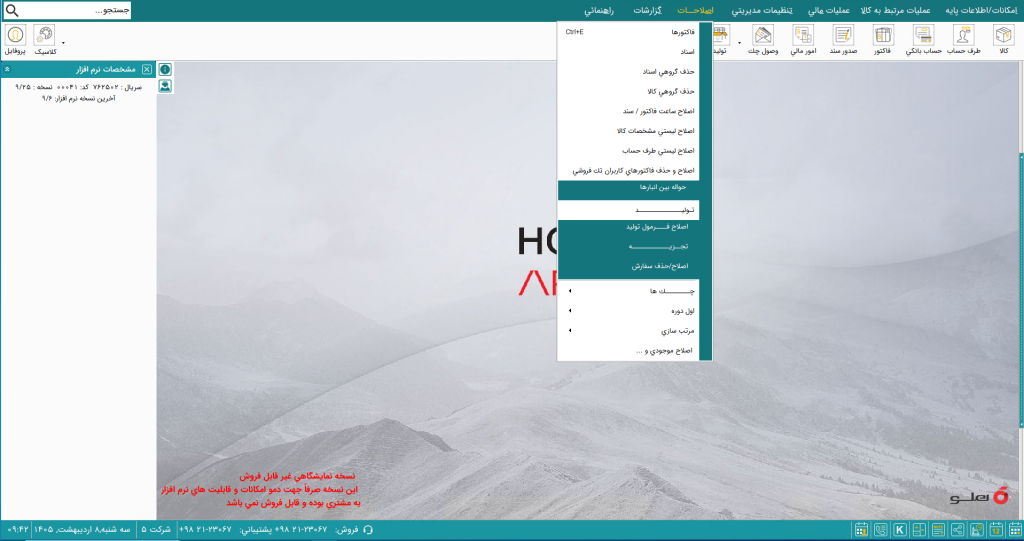Click the info icon beside side panel
Screen dimensions: 1024x541
coord(165,69)
